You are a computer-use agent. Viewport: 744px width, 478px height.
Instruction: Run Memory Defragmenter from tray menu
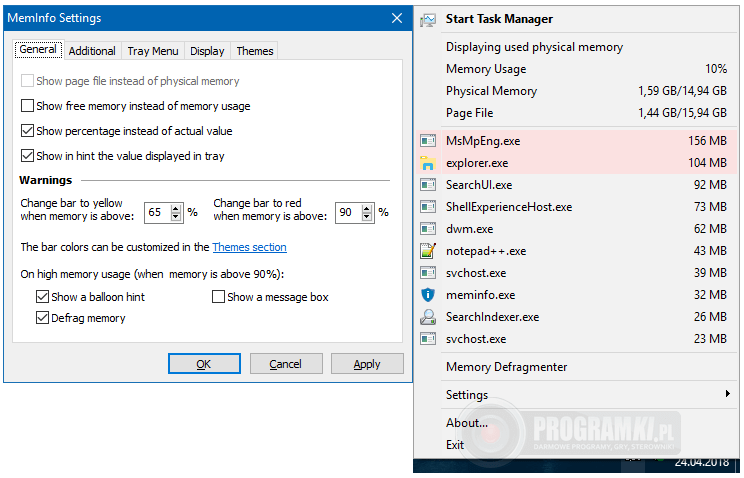pyautogui.click(x=577, y=367)
